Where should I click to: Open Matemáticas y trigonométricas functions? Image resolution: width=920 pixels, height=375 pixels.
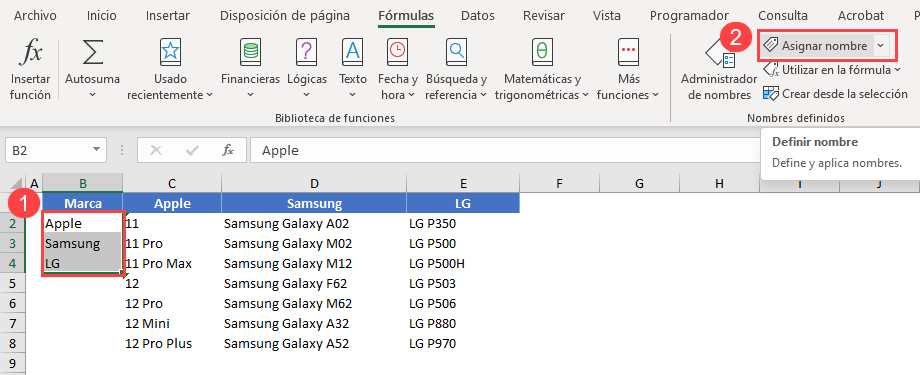tap(542, 70)
